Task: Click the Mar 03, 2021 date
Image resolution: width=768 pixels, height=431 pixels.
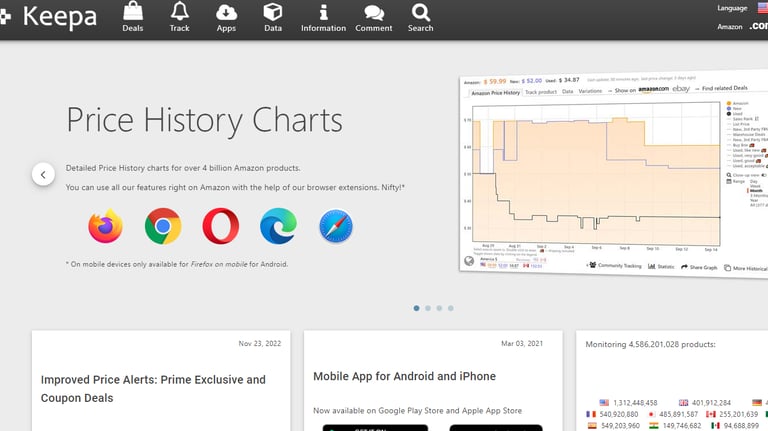Action: click(x=522, y=343)
